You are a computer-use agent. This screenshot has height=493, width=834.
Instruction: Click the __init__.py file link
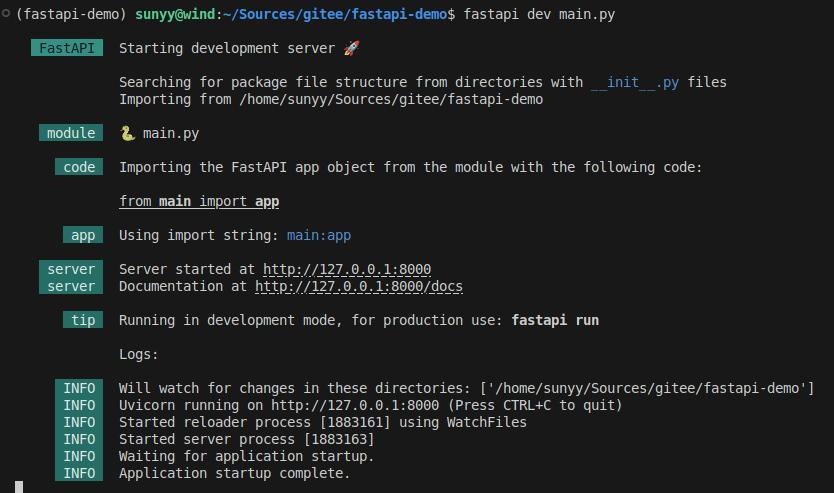tap(635, 82)
